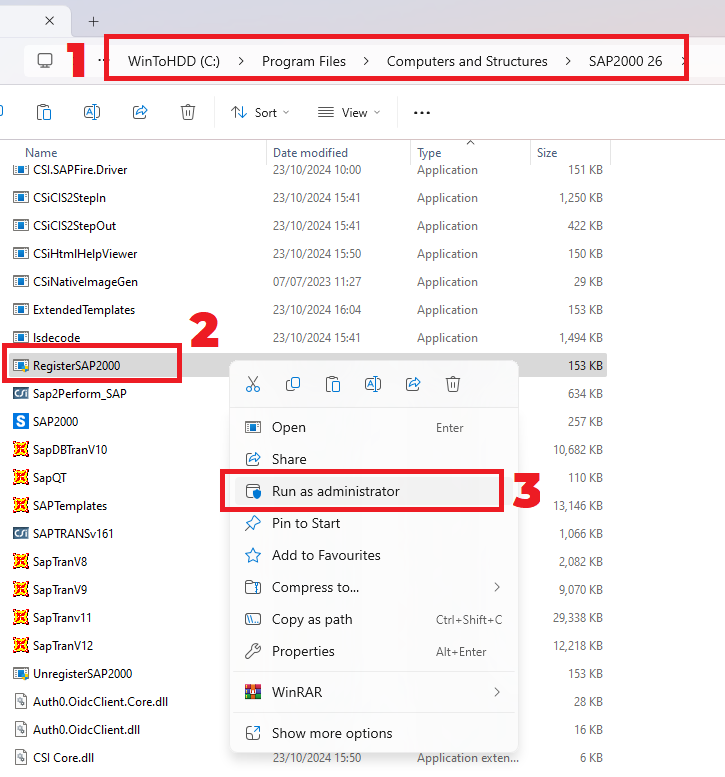725x777 pixels.
Task: Click the toolbar Paste icon
Action: tap(44, 112)
